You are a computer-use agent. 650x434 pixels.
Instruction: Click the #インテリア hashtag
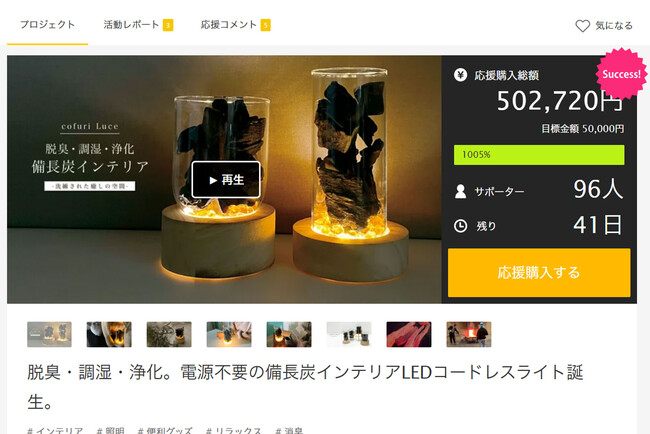(55, 430)
